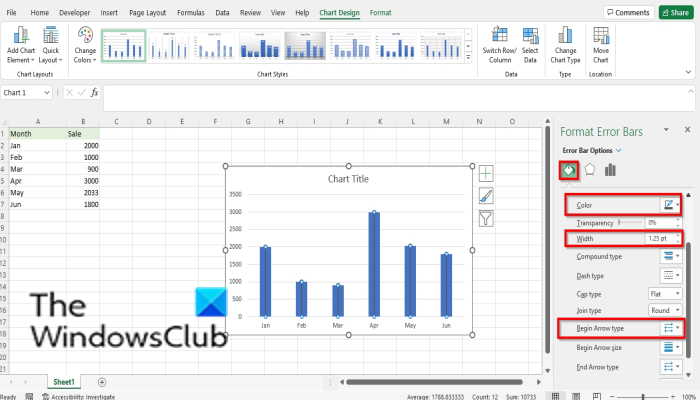Open the File tab
Viewport: 700px width, 400px height.
point(11,12)
